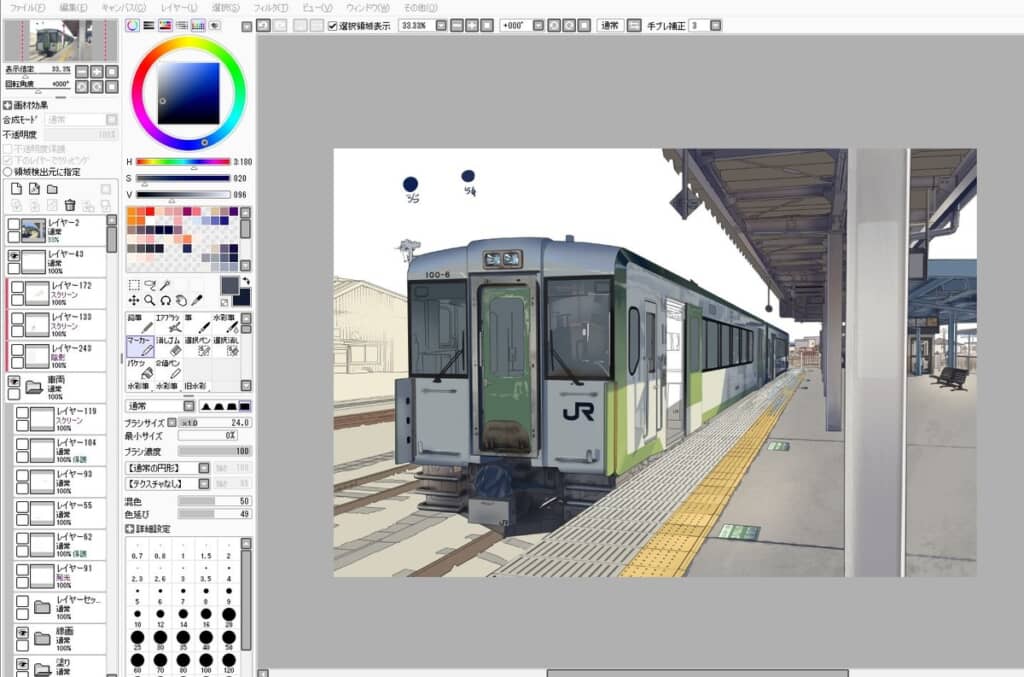Create a new normal layer
1024x677 pixels.
(16, 189)
